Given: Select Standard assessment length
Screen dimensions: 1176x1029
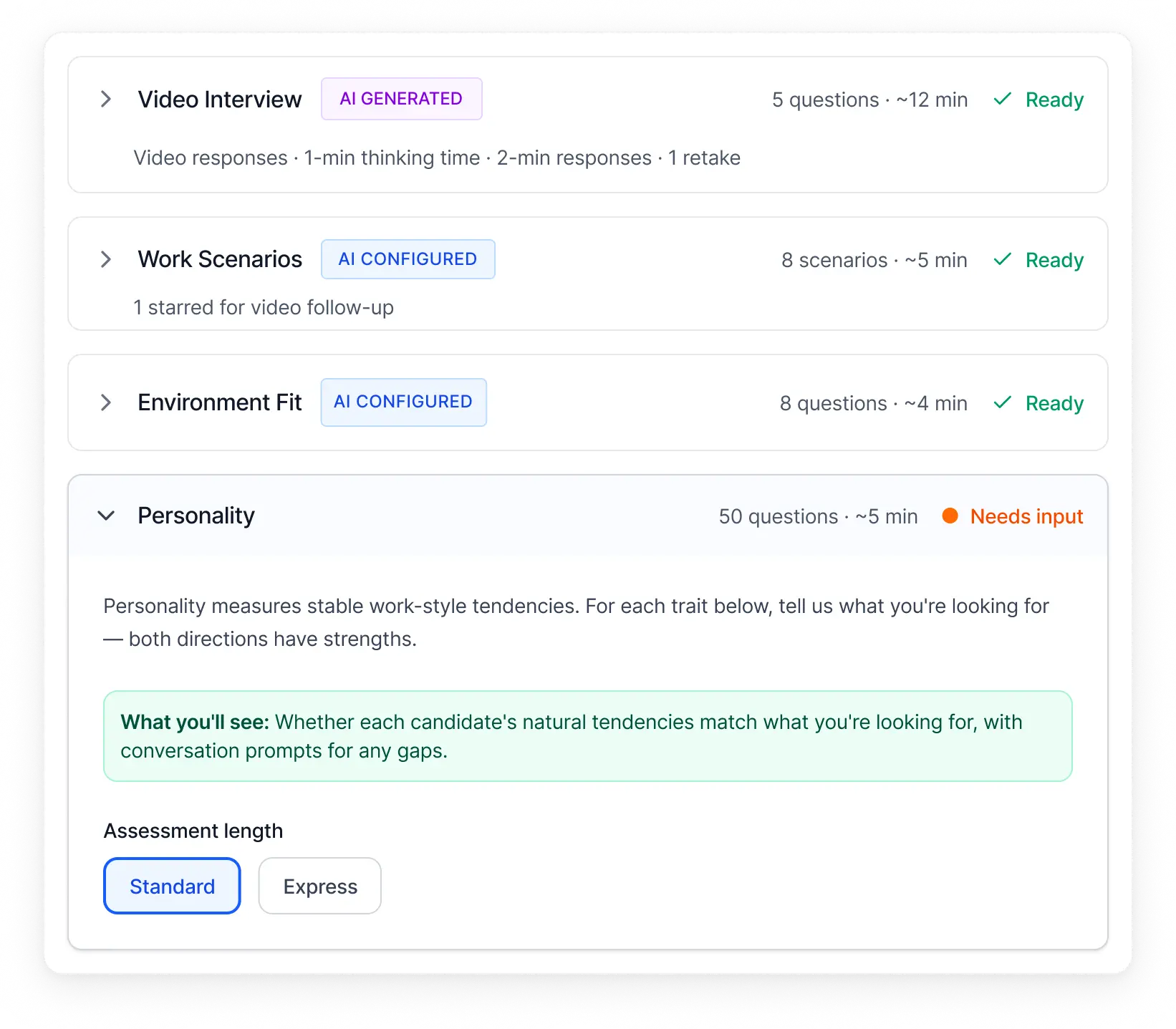Looking at the screenshot, I should coord(172,886).
